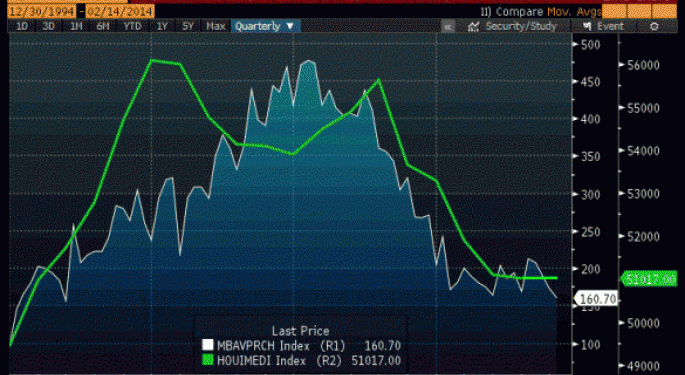
Task: Open the Quarterly periodicity dropdown
Action: click(x=265, y=26)
